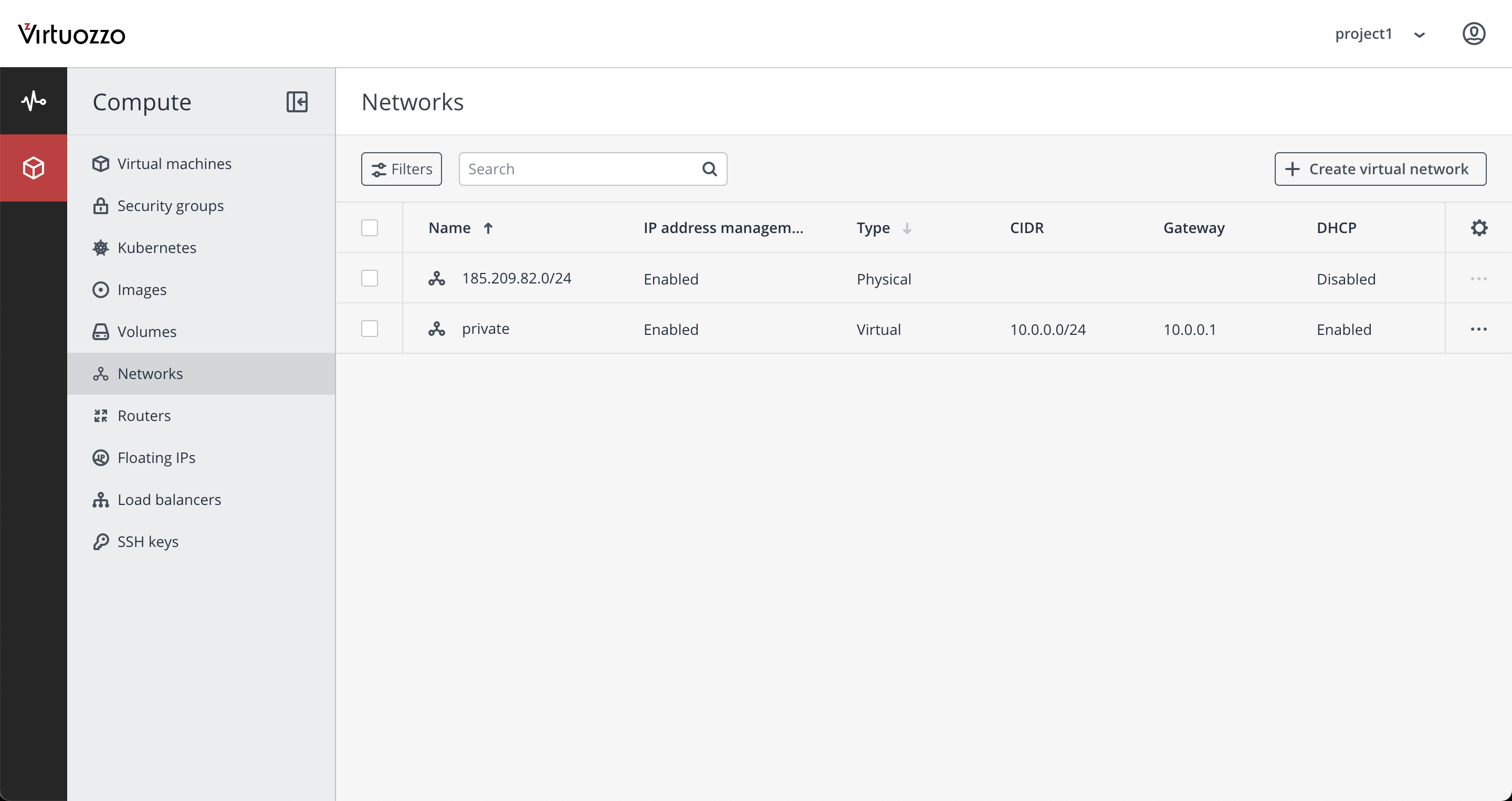1512x801 pixels.
Task: Open actions menu for private network
Action: point(1478,329)
